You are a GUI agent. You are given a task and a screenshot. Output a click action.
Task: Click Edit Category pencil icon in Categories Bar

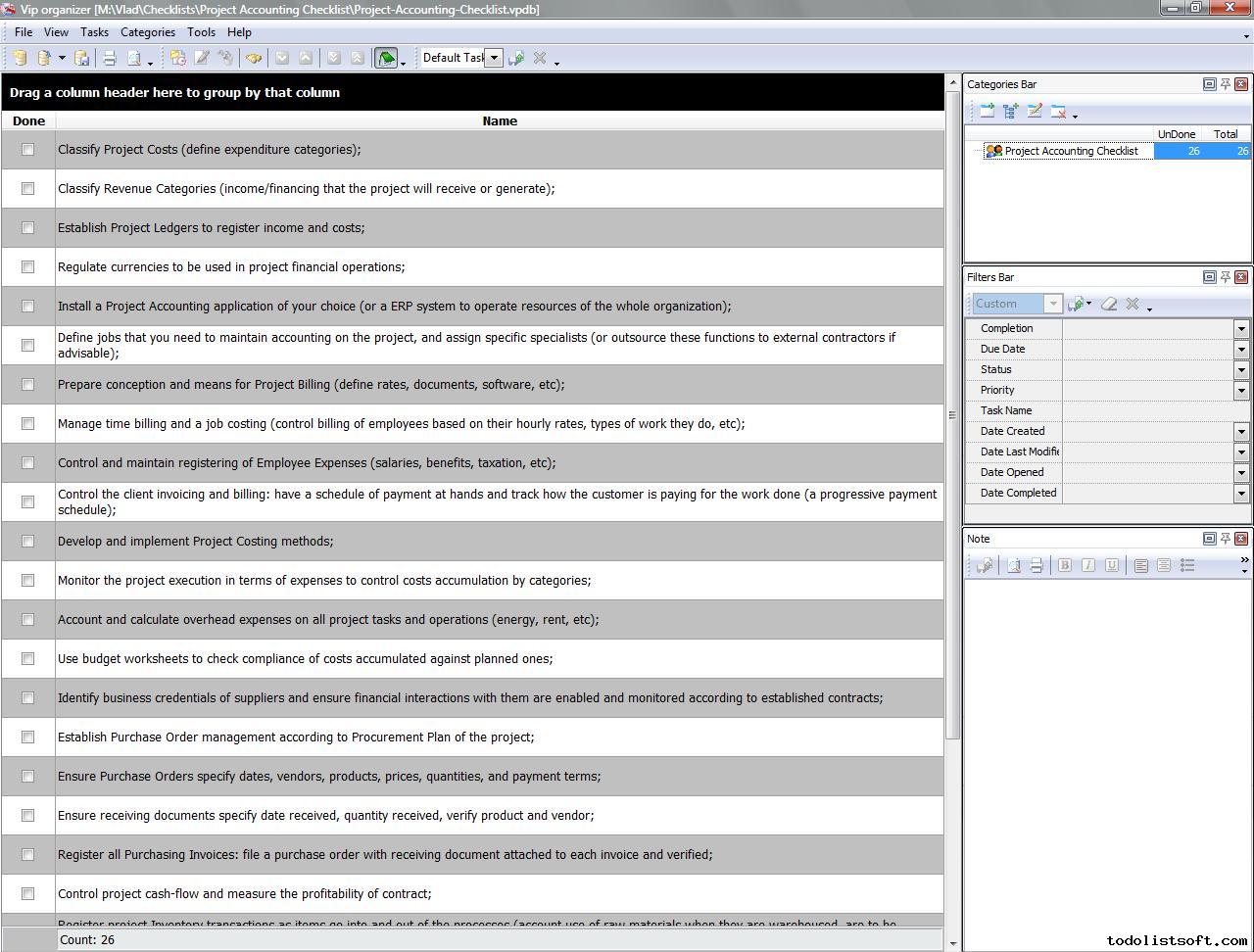click(1034, 112)
